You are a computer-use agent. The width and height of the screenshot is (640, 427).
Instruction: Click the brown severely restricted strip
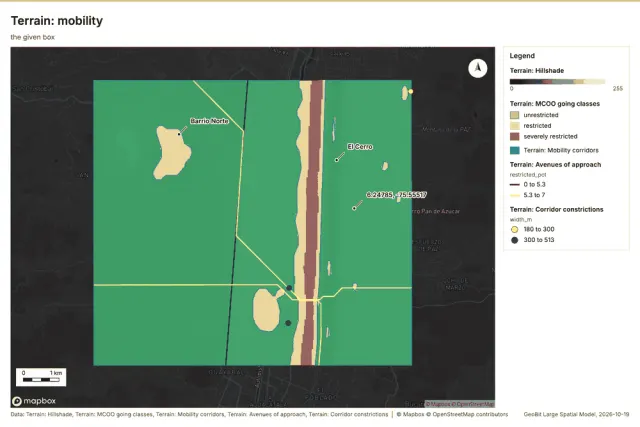(x=313, y=220)
